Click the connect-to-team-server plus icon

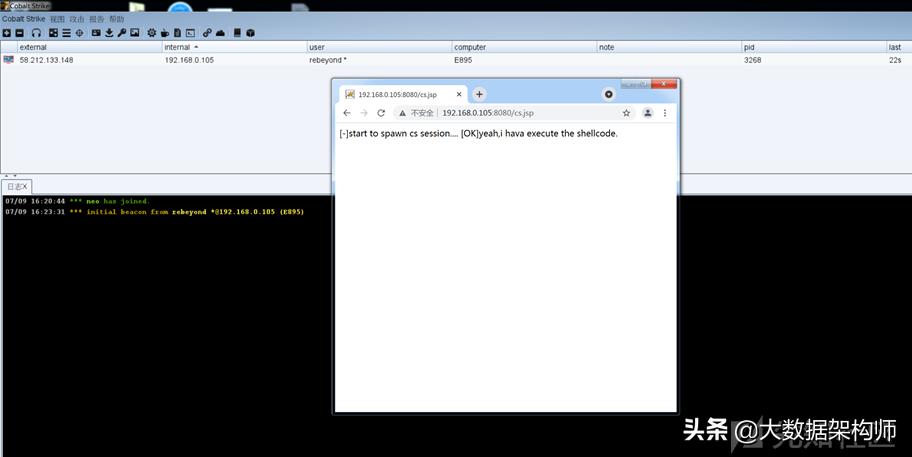[x=7, y=33]
